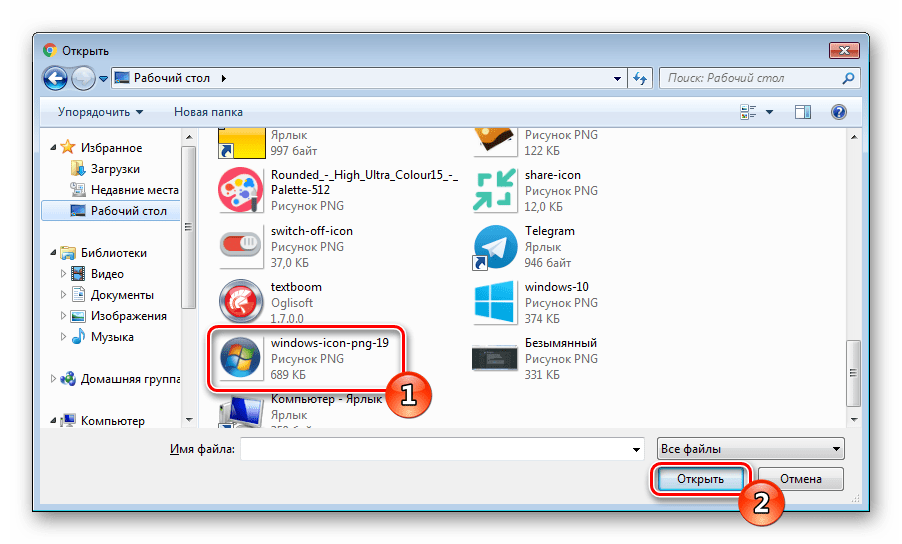
Task: Select the share-icon PNG file
Action: (x=535, y=190)
